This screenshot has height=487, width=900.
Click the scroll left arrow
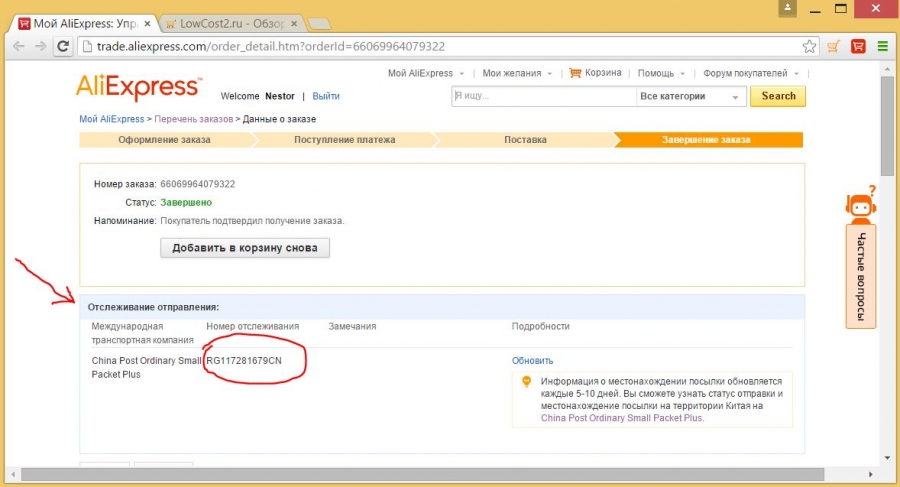click(14, 474)
